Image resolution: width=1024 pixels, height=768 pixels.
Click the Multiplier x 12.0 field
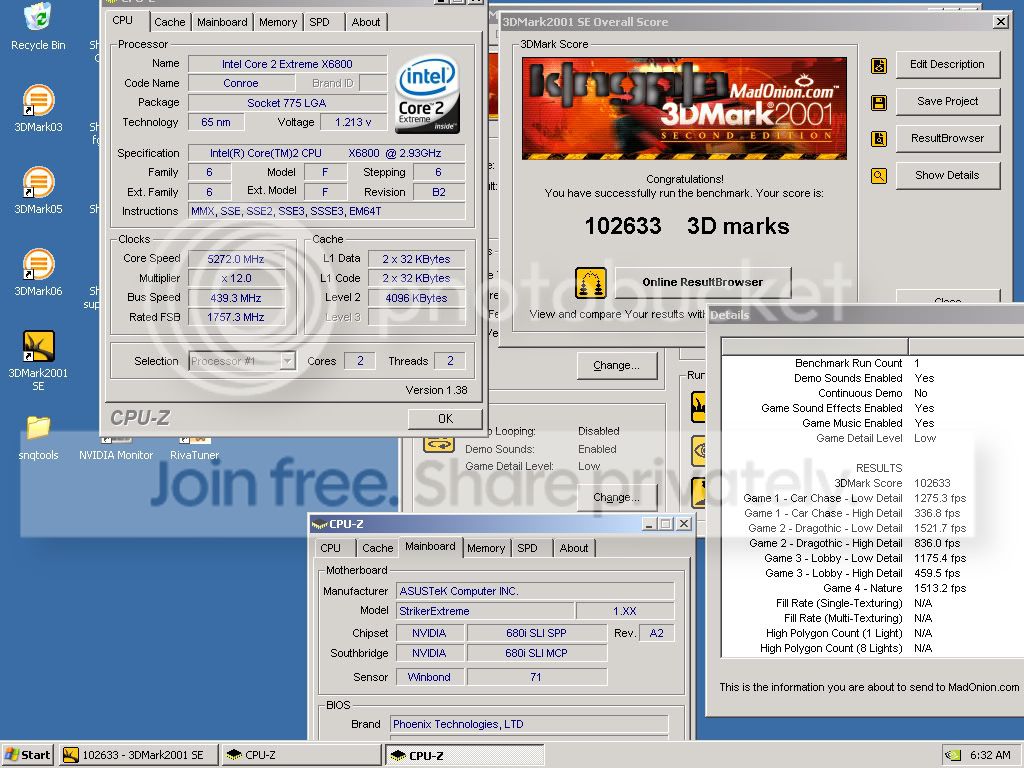click(236, 278)
